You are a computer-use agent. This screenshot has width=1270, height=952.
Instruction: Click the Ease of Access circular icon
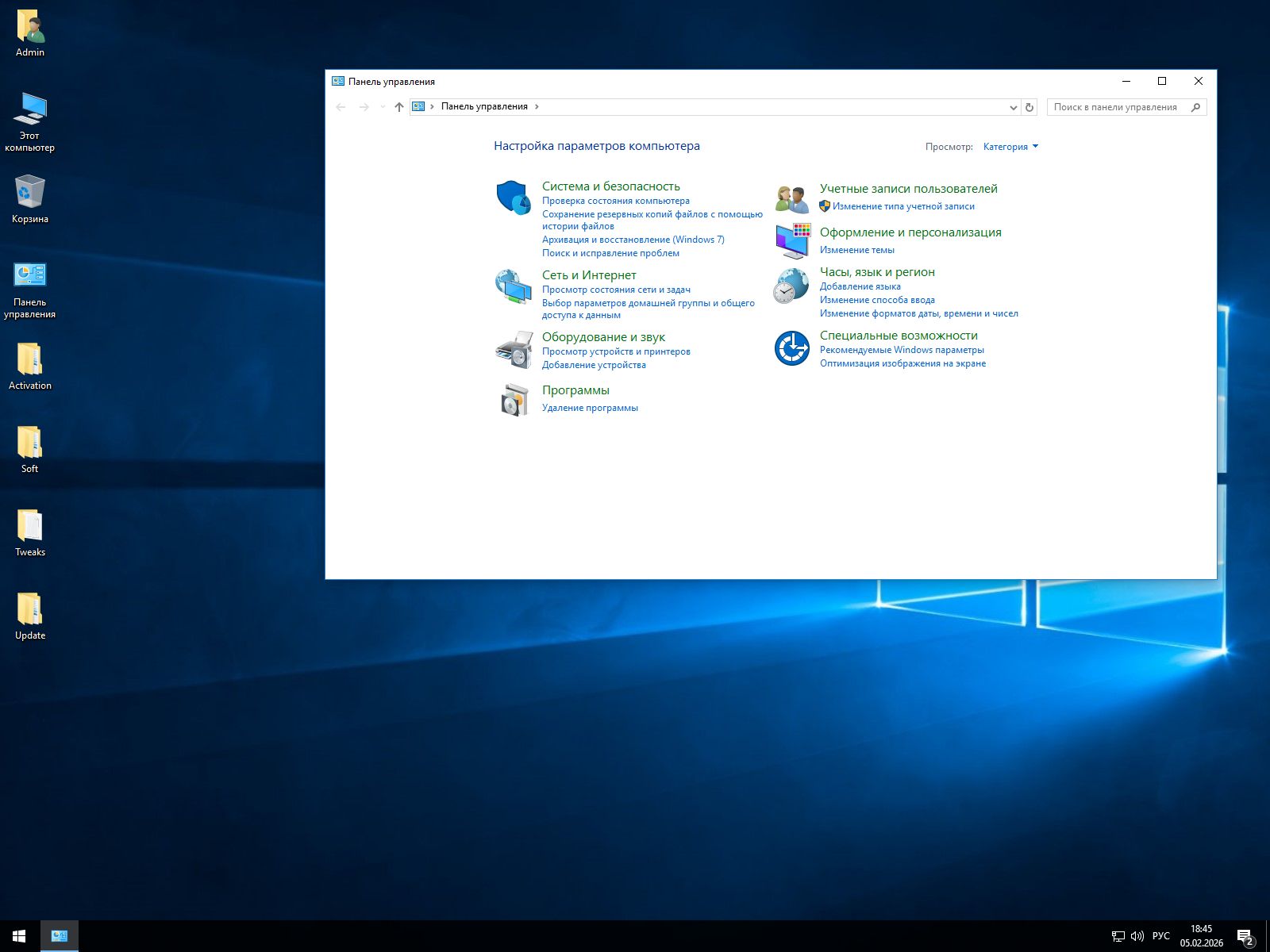click(791, 348)
